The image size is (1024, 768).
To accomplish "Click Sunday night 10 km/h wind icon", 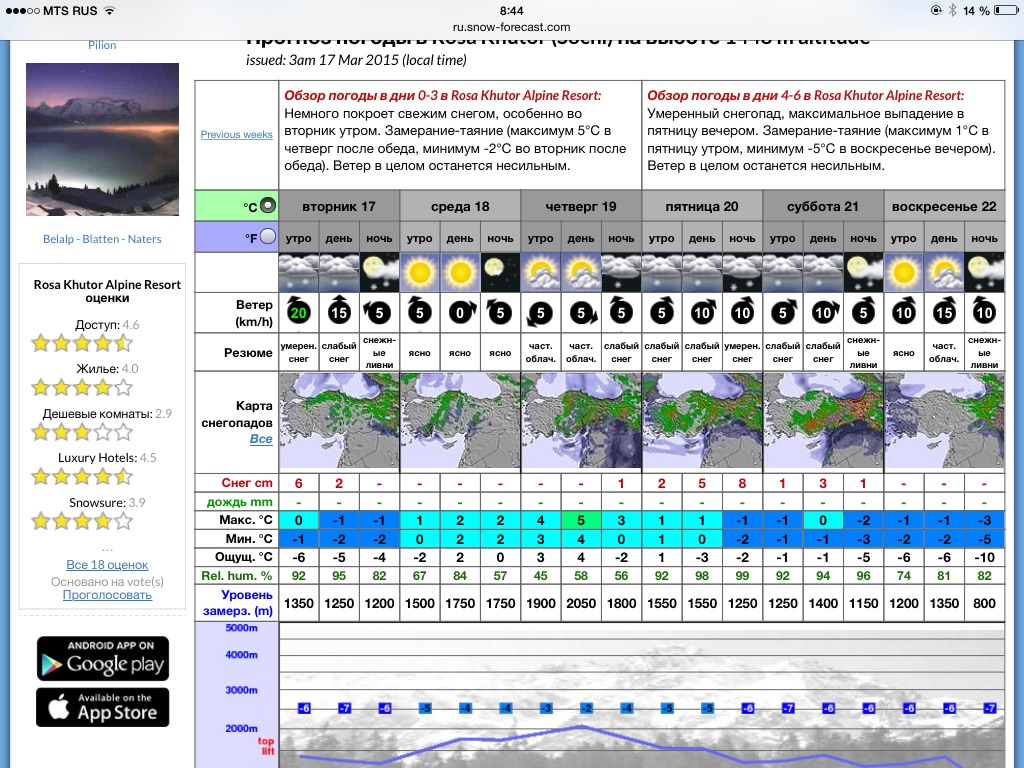I will coord(984,312).
